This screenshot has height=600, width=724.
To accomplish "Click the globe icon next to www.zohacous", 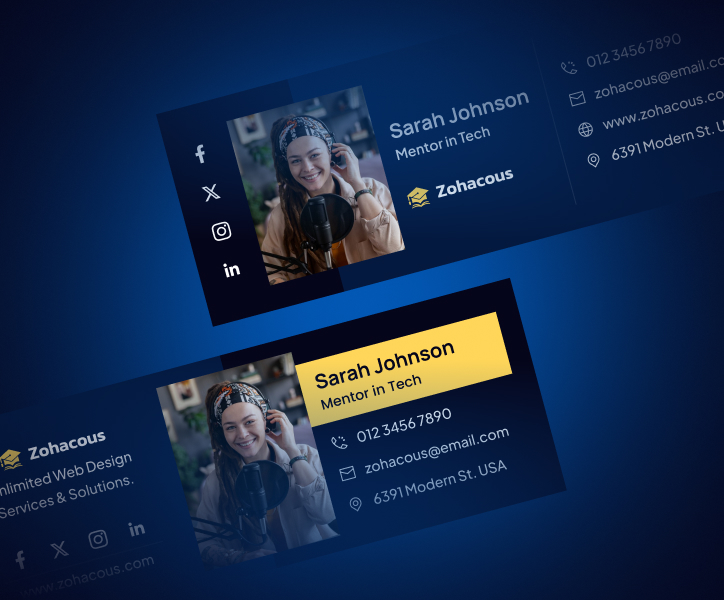I will pos(585,130).
